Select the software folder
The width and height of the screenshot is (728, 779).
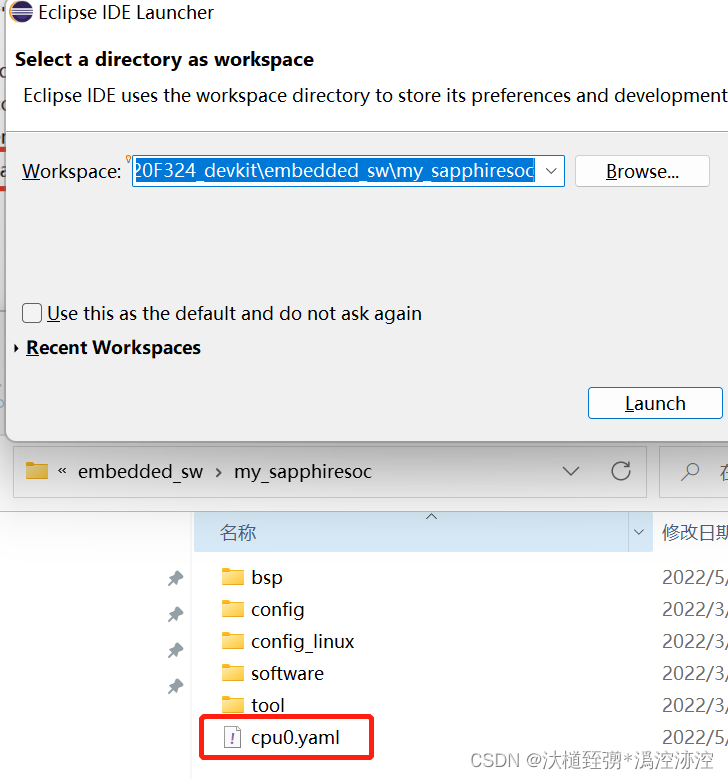coord(287,674)
